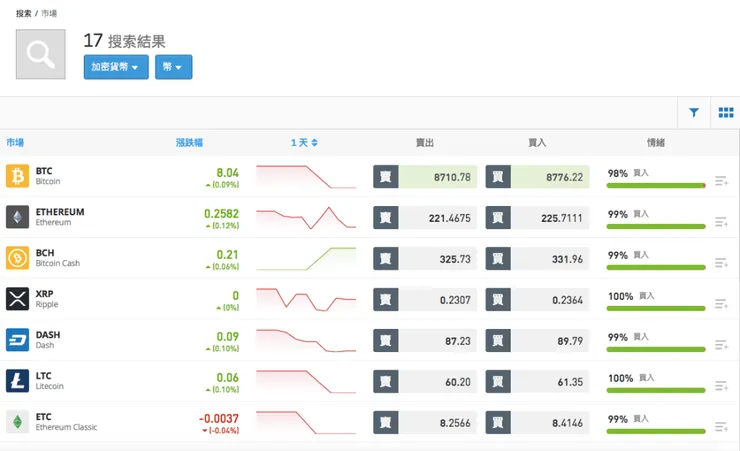Click the XRP Ripple logo icon
The image size is (740, 451).
17,299
